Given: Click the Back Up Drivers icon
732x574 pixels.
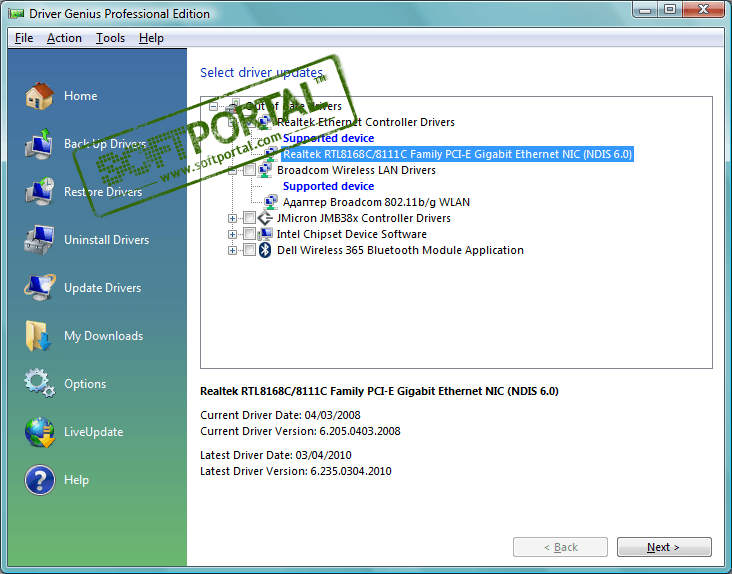Looking at the screenshot, I should [40, 144].
